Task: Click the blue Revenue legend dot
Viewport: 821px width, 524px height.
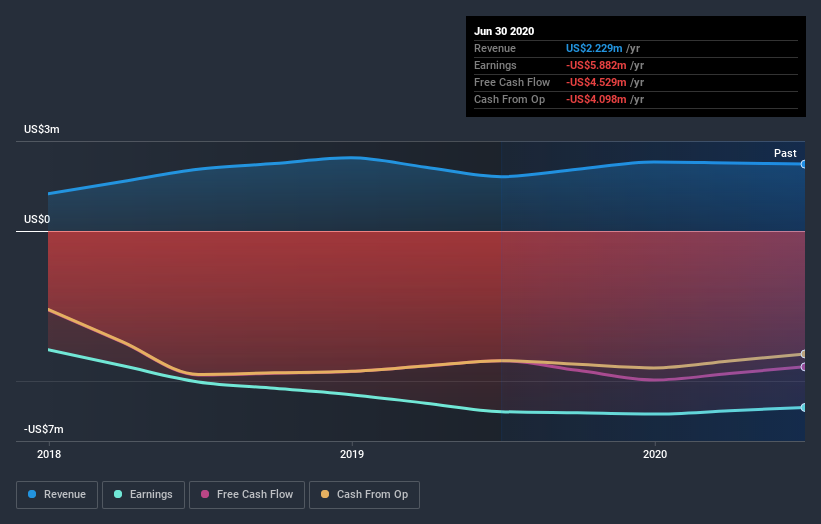Action: (32, 494)
